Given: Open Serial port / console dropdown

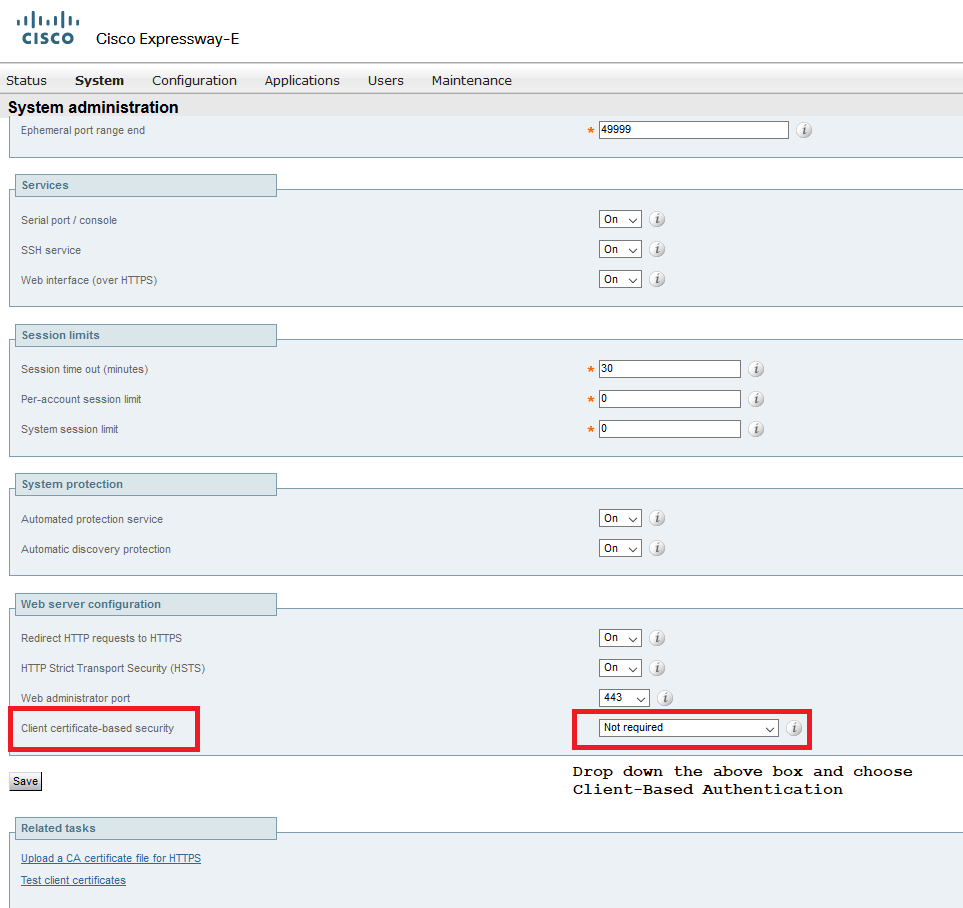Looking at the screenshot, I should click(x=620, y=219).
